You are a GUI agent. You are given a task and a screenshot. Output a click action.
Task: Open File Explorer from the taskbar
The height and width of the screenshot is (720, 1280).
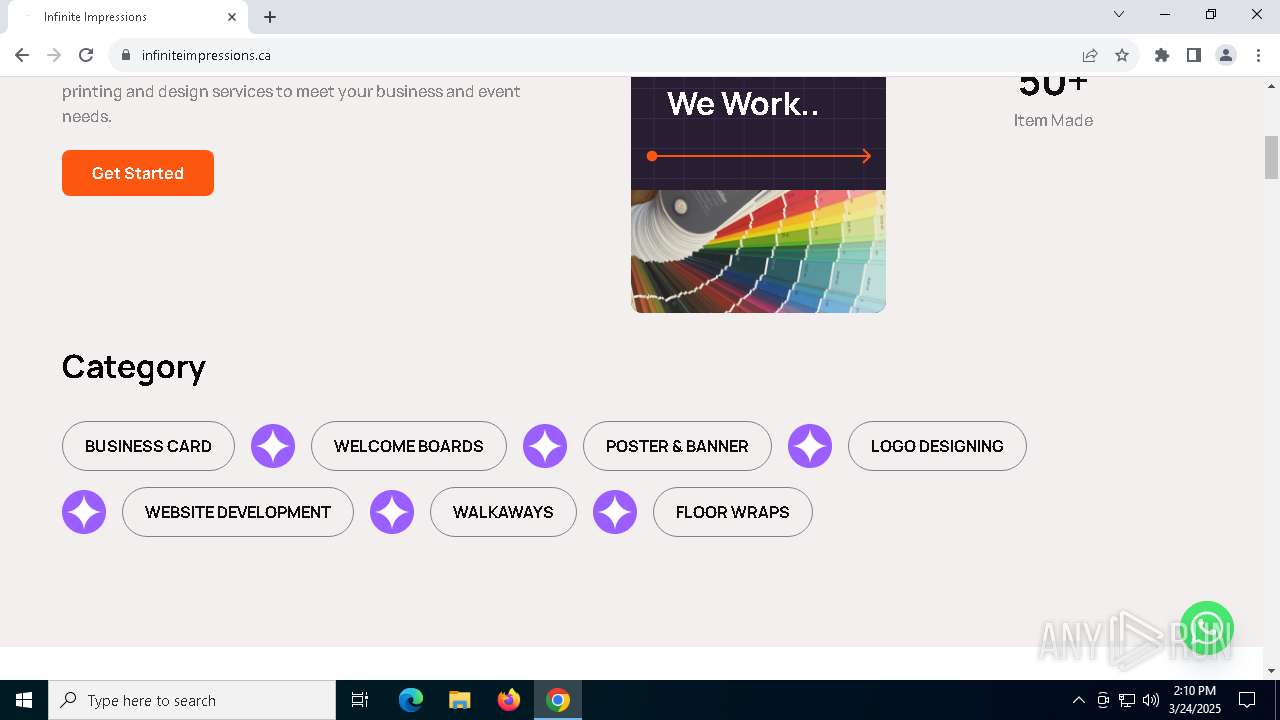(459, 700)
